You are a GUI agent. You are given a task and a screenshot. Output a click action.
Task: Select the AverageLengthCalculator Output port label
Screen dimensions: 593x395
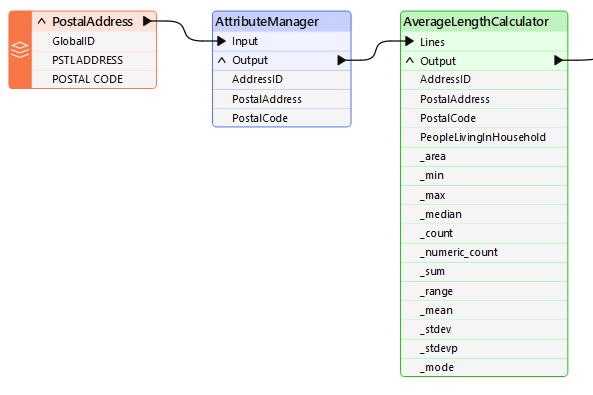(x=438, y=61)
